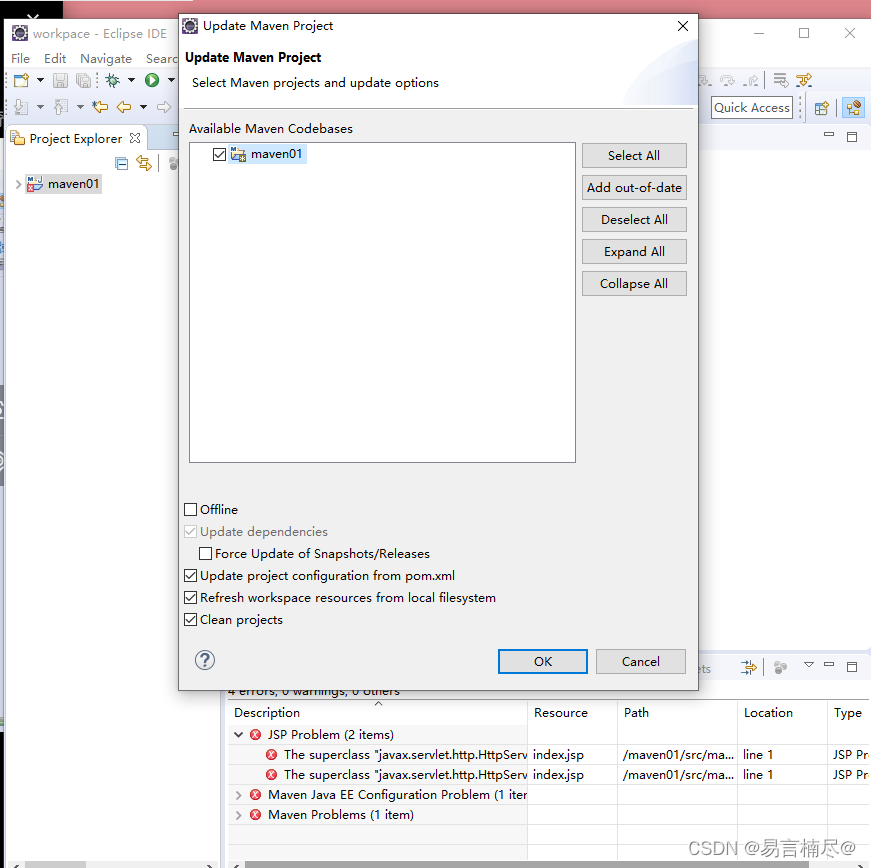Click the Save All icon in Eclipse toolbar
Image resolution: width=871 pixels, height=868 pixels.
[x=83, y=81]
